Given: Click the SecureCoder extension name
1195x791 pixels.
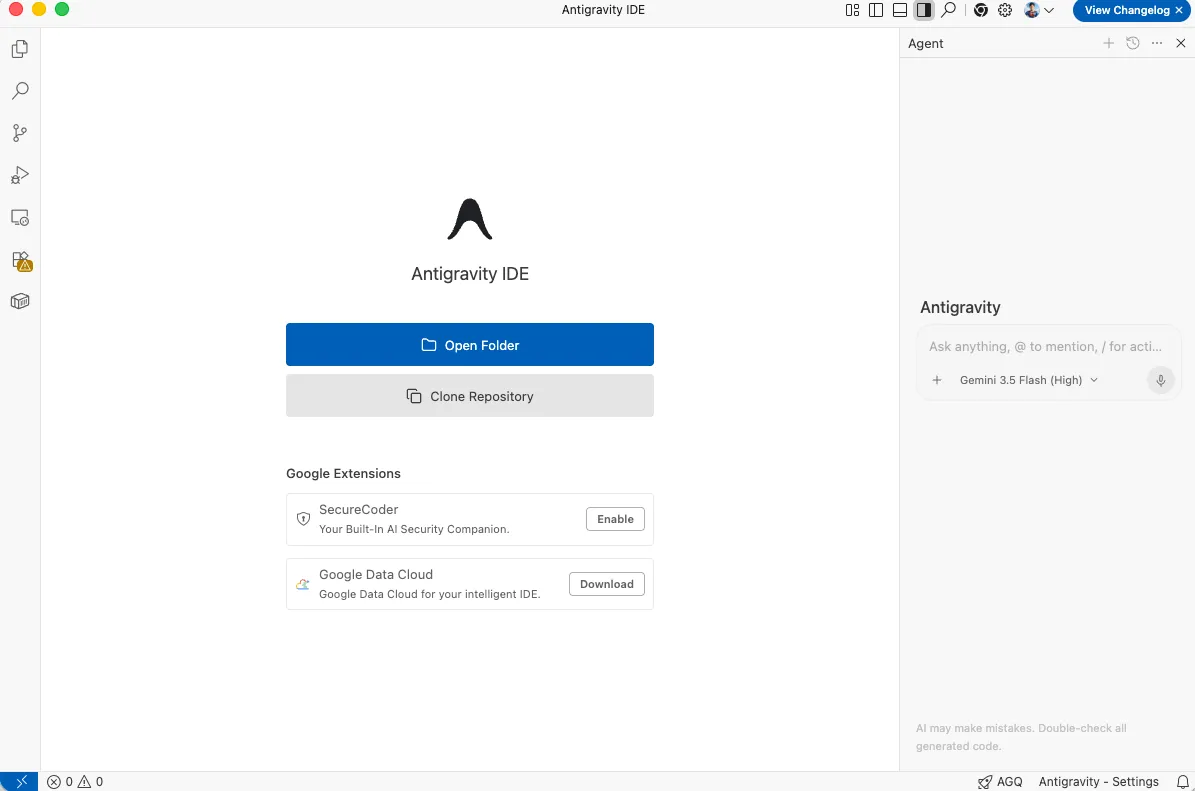Looking at the screenshot, I should pos(358,510).
